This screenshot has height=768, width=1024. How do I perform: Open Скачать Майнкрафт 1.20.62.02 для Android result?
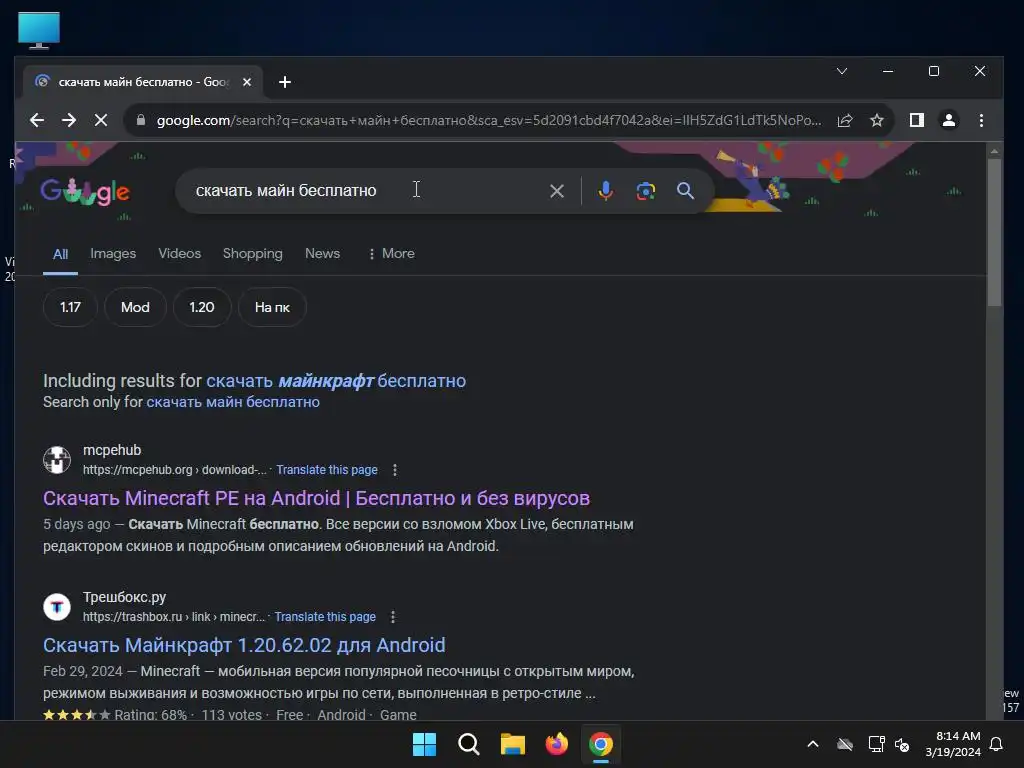coord(244,645)
